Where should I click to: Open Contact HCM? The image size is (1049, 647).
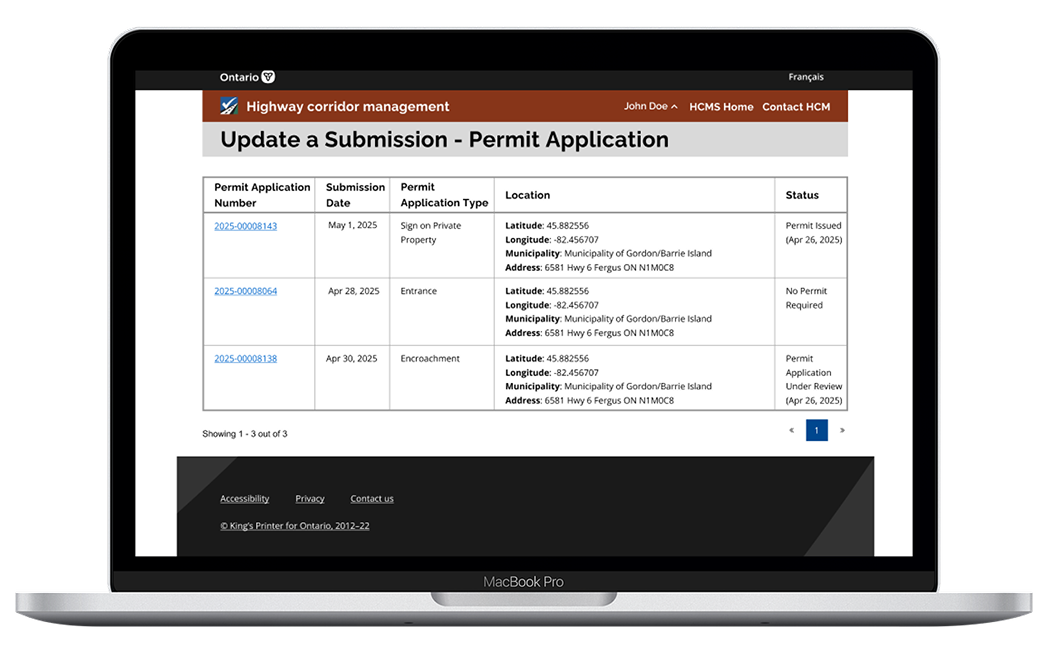point(796,106)
